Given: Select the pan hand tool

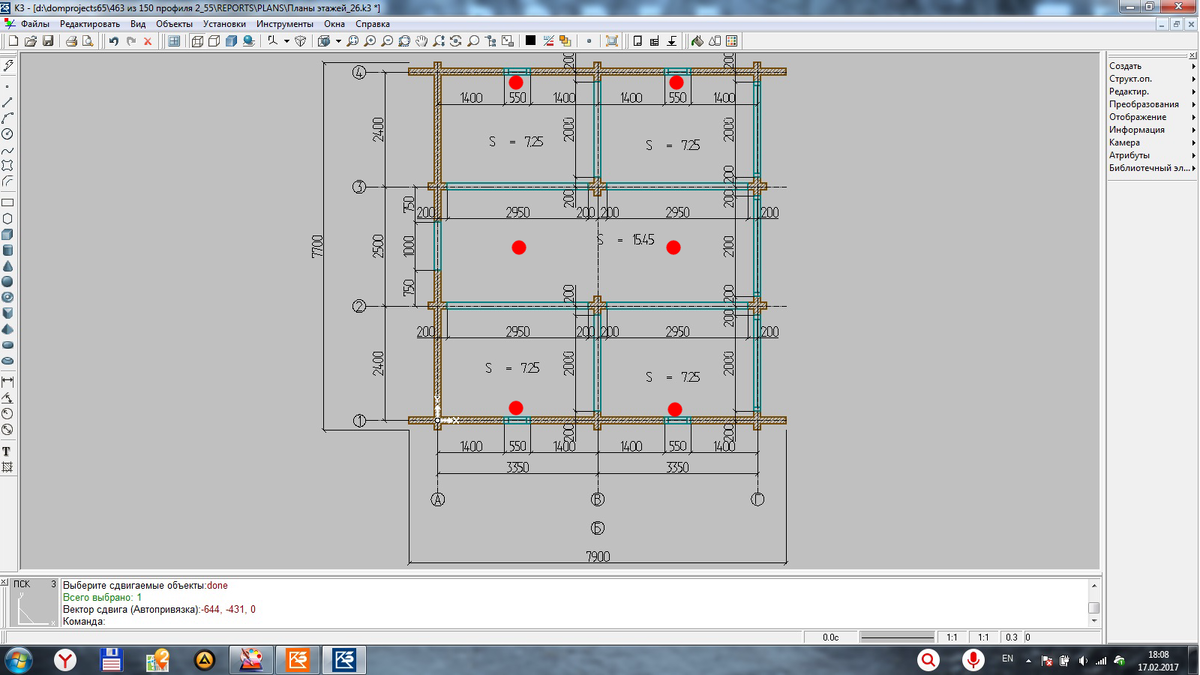Looking at the screenshot, I should click(421, 41).
